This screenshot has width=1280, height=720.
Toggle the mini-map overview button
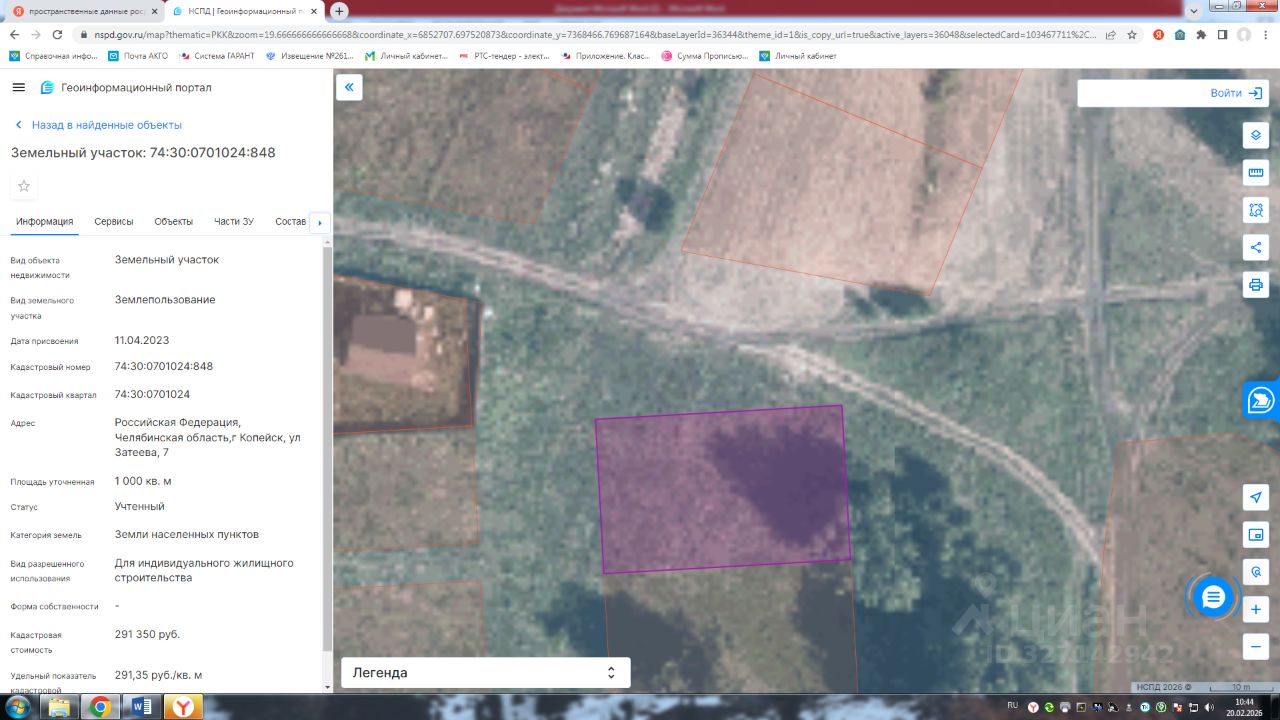(x=1256, y=535)
